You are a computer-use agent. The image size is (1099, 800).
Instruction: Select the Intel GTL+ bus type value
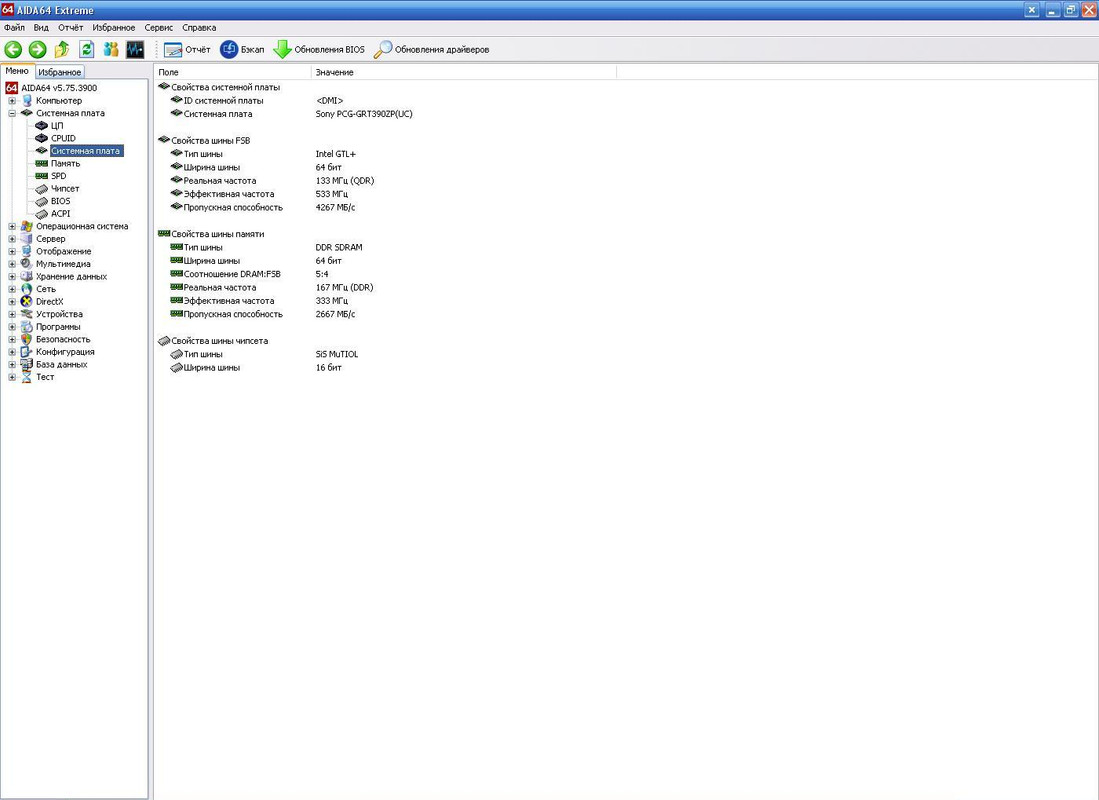[336, 154]
